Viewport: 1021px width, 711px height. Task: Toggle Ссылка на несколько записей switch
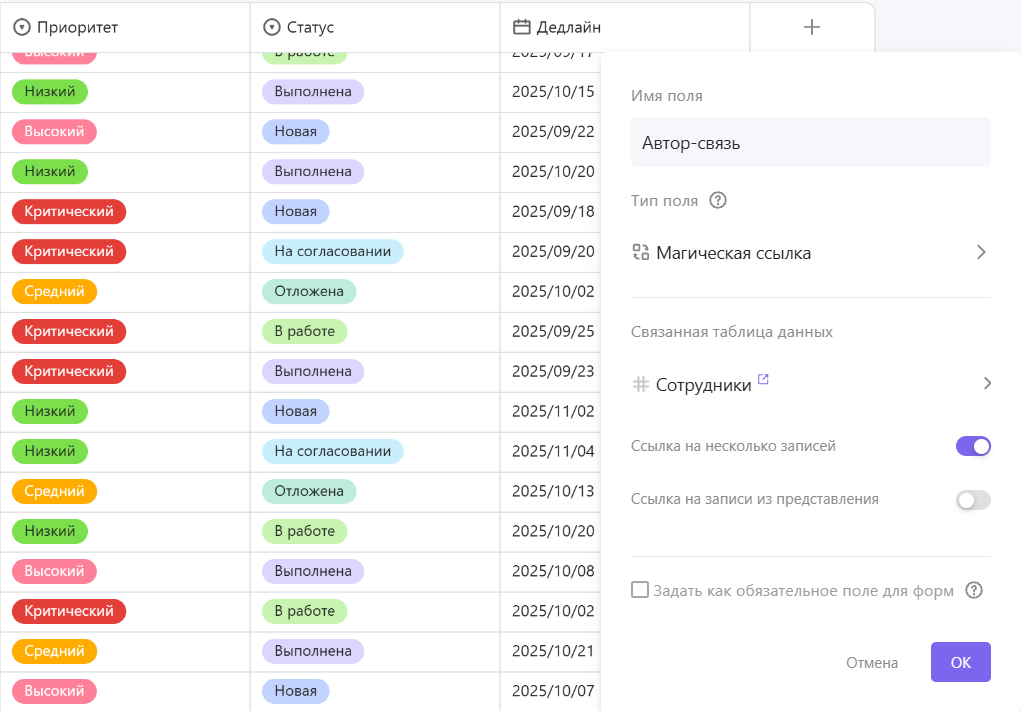click(x=973, y=446)
